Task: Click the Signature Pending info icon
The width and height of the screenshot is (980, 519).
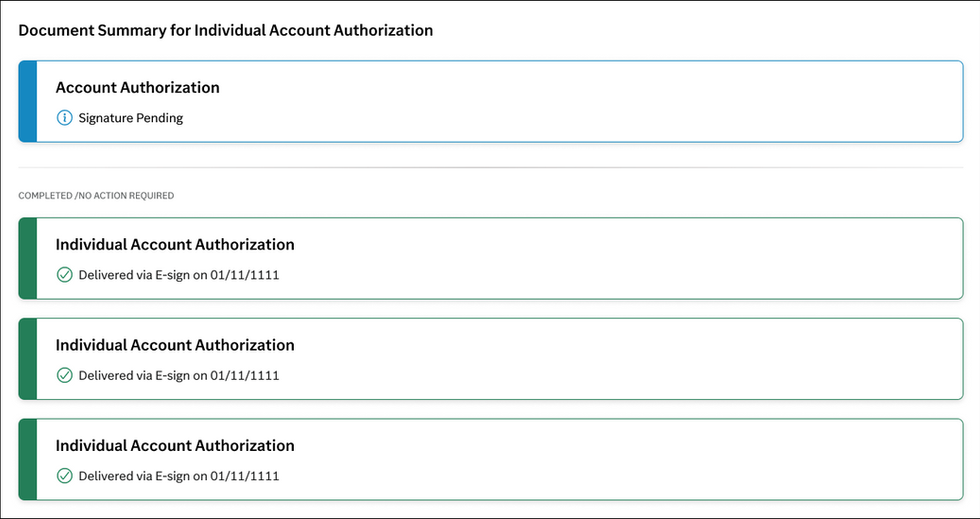Action: (x=65, y=118)
